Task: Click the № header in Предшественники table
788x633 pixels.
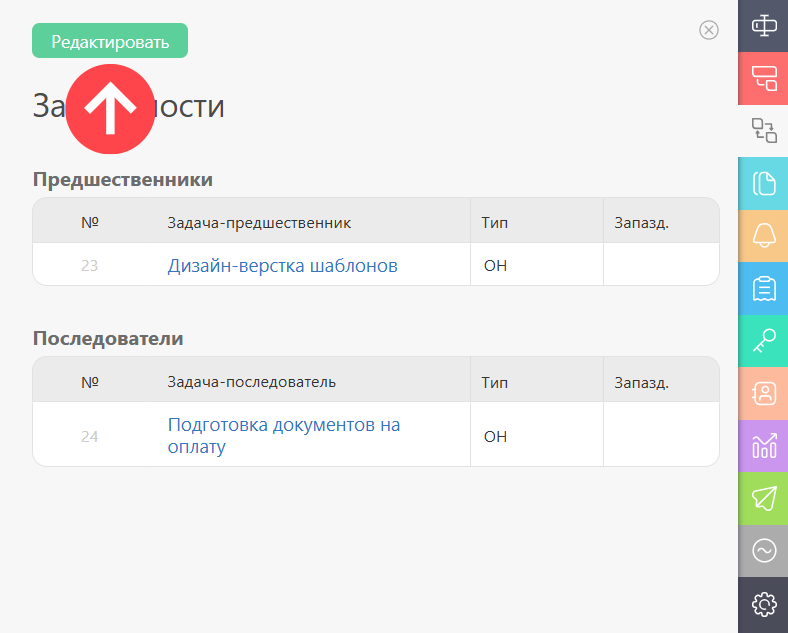Action: tap(89, 222)
